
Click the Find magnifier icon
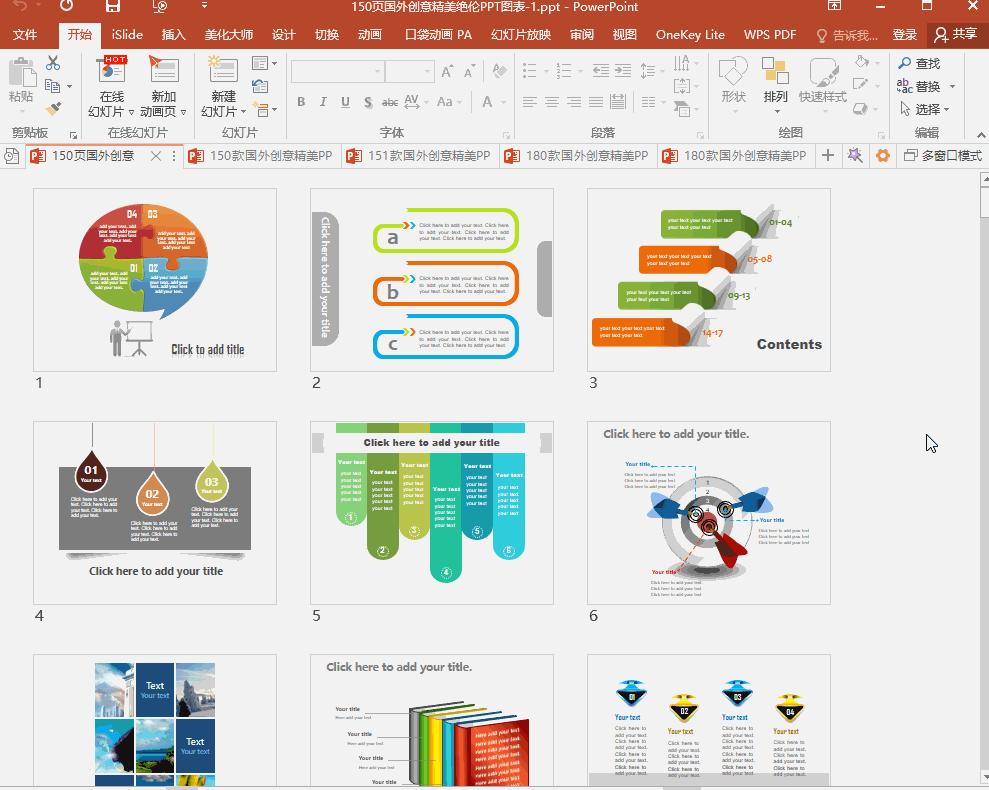point(904,63)
